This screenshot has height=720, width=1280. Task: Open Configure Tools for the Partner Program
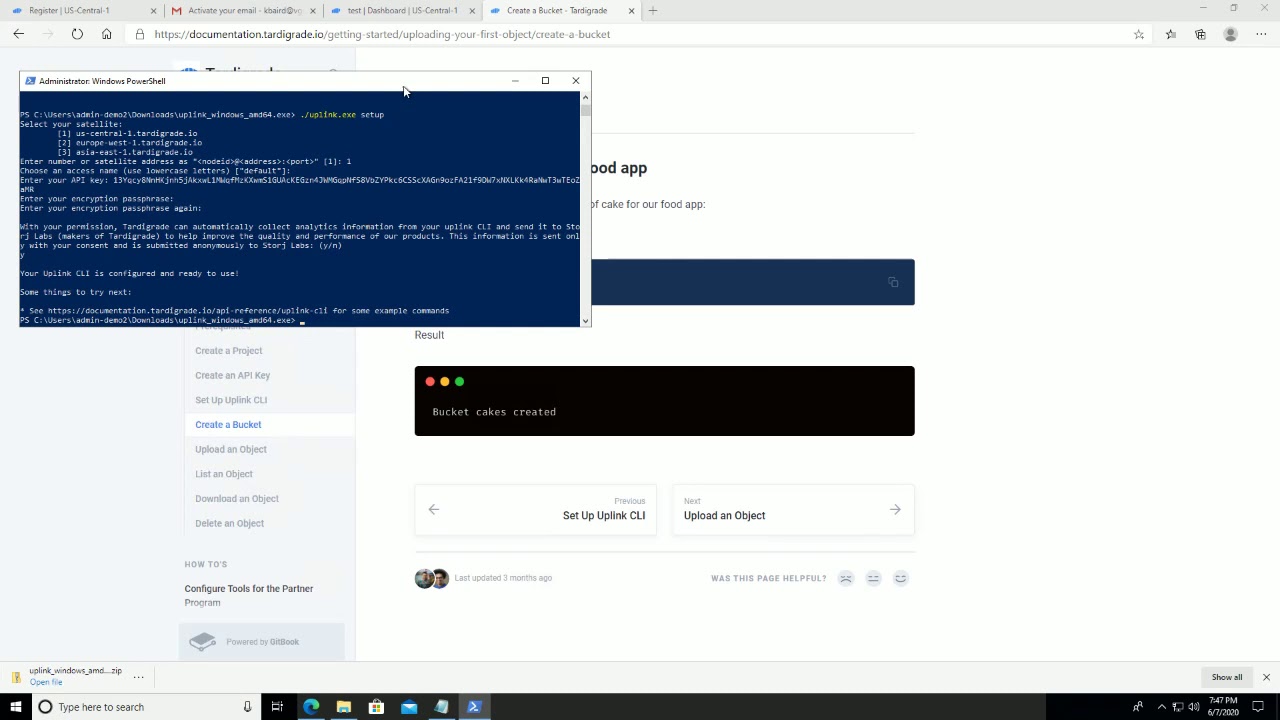click(x=249, y=595)
